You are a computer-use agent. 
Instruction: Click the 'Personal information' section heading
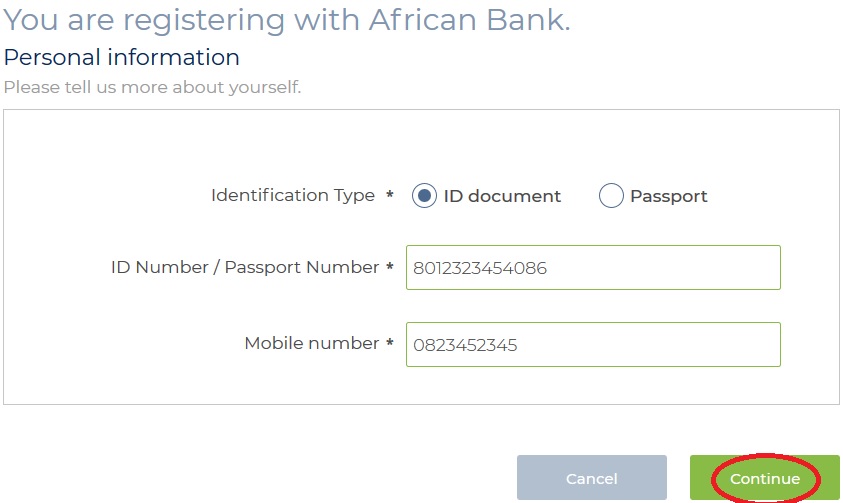pyautogui.click(x=121, y=57)
